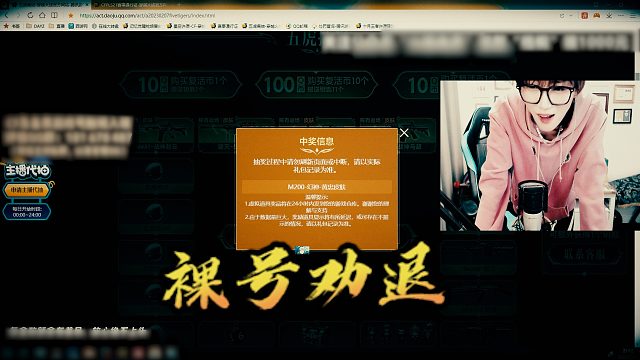Open the DAK2 bookmarks folder
Screen dimensions: 640x360
[36, 26]
